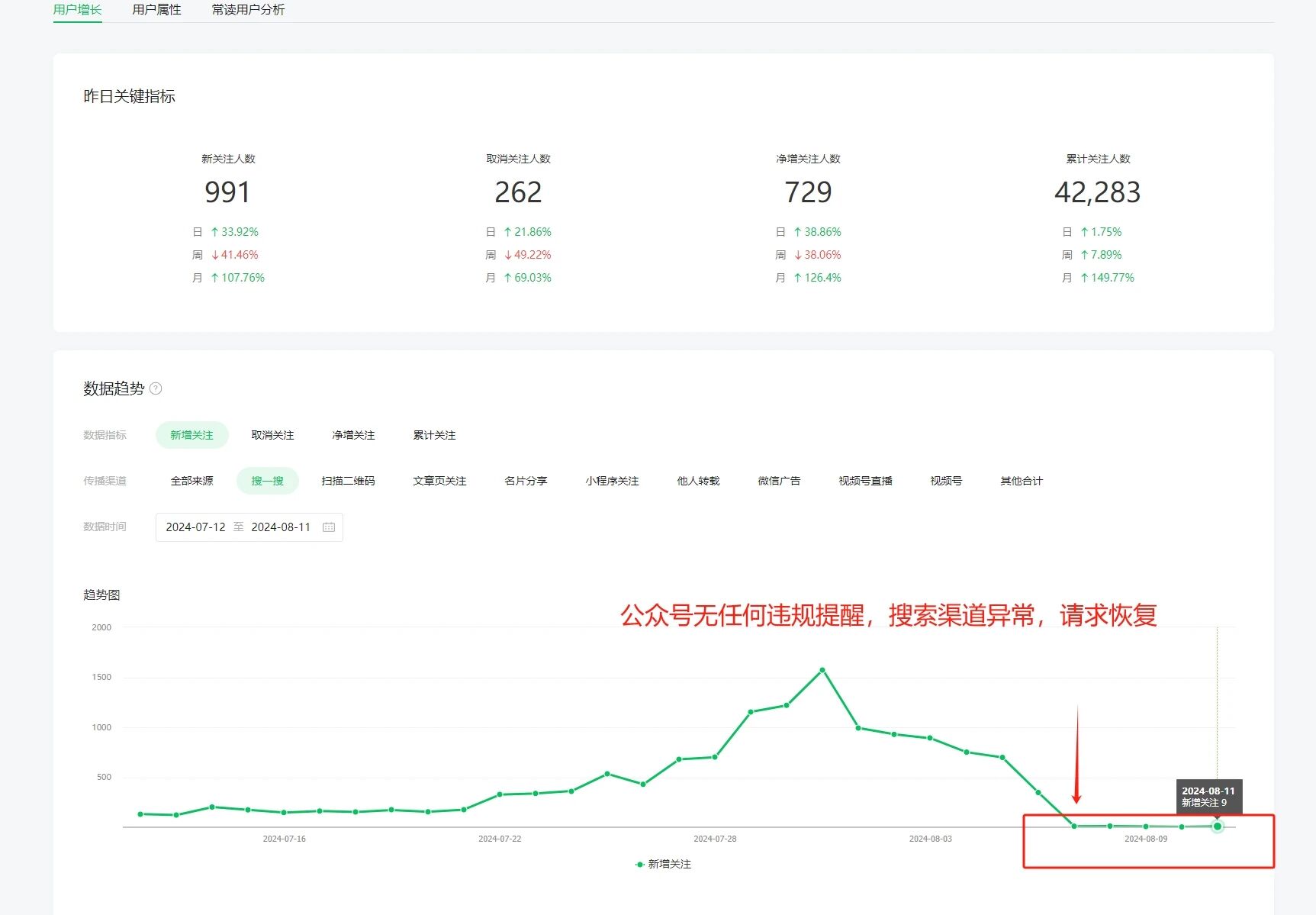Viewport: 1316px width, 915px height.
Task: Click the 2024-07-22 x-axis label
Action: pyautogui.click(x=500, y=839)
